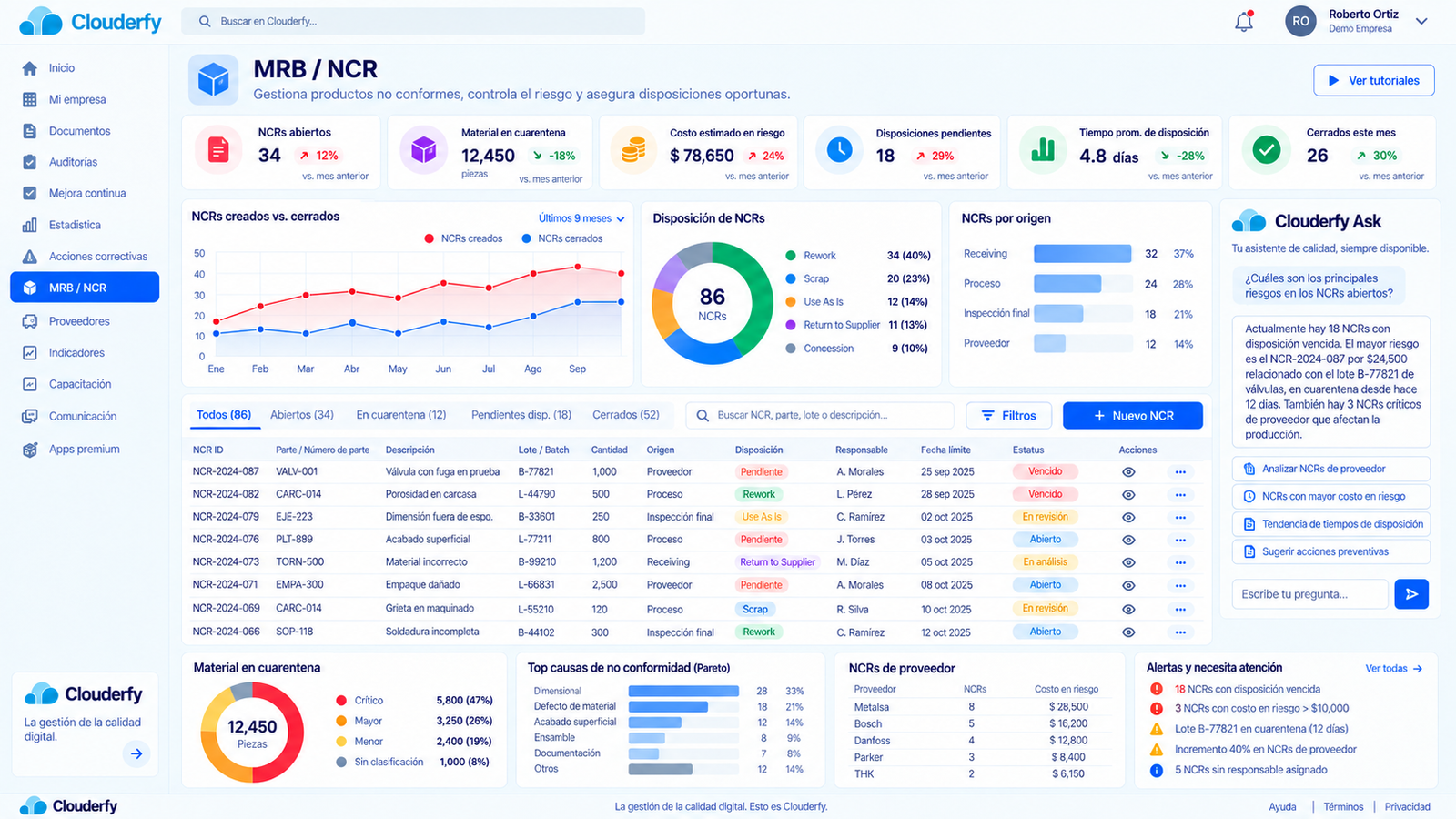View NCR-2024-079 with eye icon
Image resolution: width=1456 pixels, height=819 pixels.
pos(1128,517)
